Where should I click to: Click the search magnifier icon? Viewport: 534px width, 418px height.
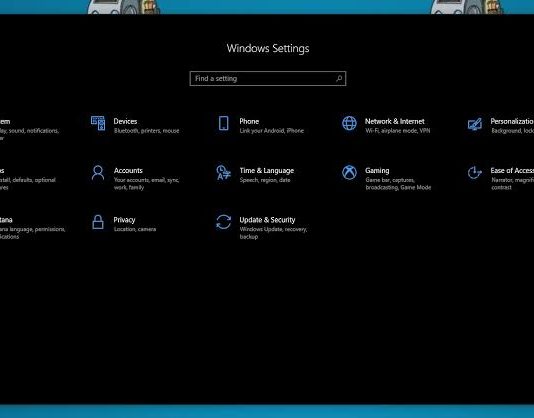click(339, 78)
